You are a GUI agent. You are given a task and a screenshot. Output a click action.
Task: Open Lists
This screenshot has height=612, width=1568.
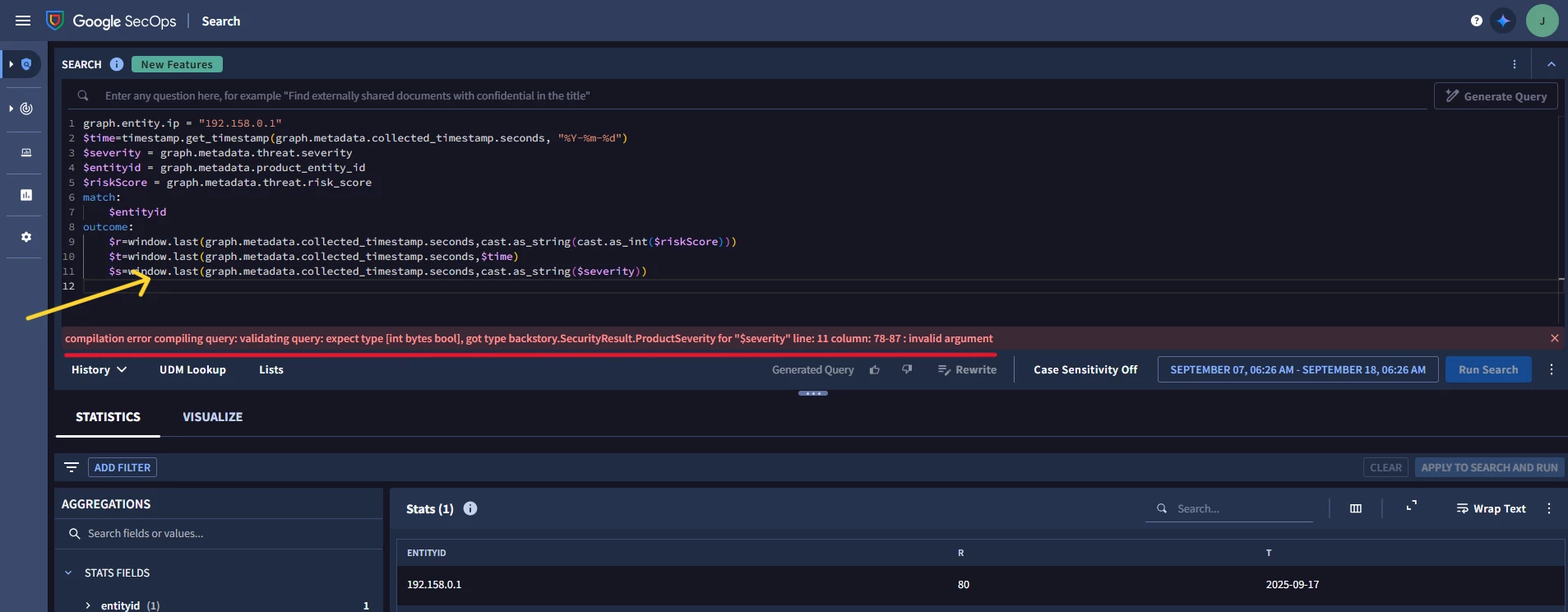271,370
